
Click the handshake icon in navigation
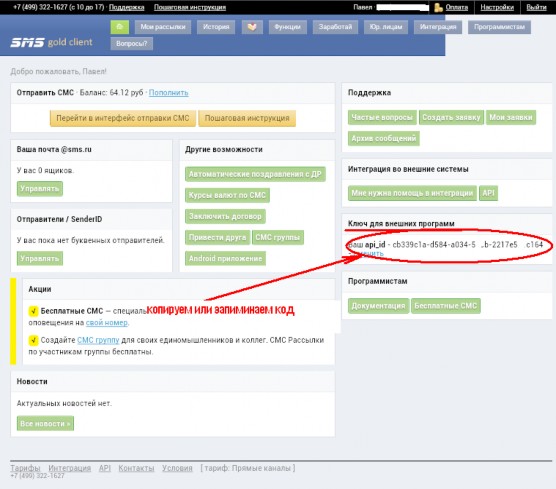pyautogui.click(x=252, y=27)
